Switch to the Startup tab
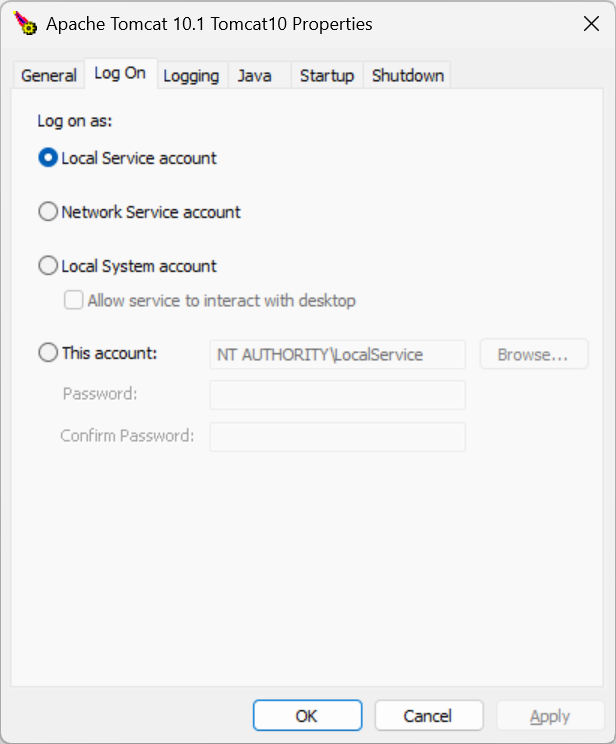Image resolution: width=616 pixels, height=744 pixels. (x=327, y=76)
